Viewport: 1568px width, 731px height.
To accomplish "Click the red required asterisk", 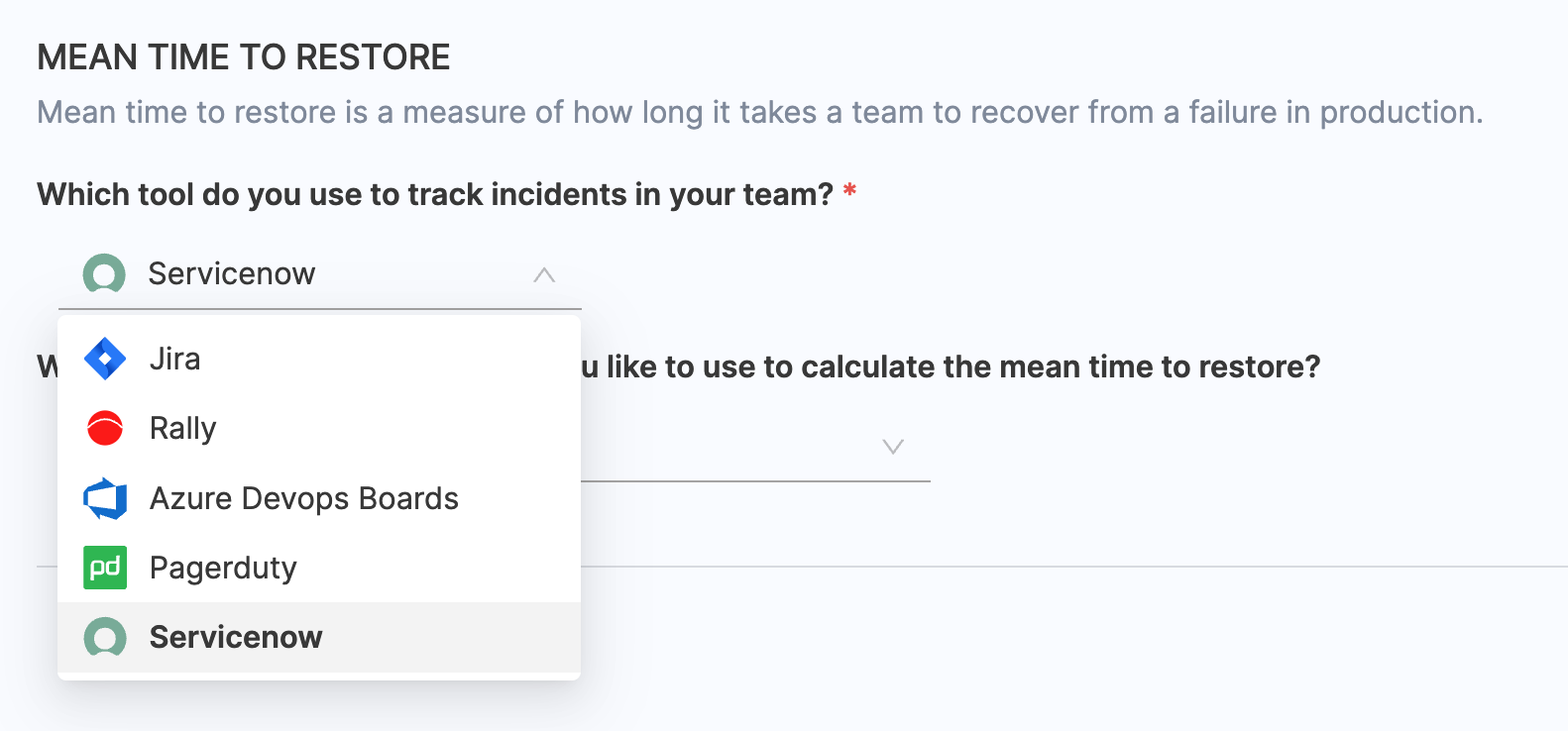I will tap(849, 190).
